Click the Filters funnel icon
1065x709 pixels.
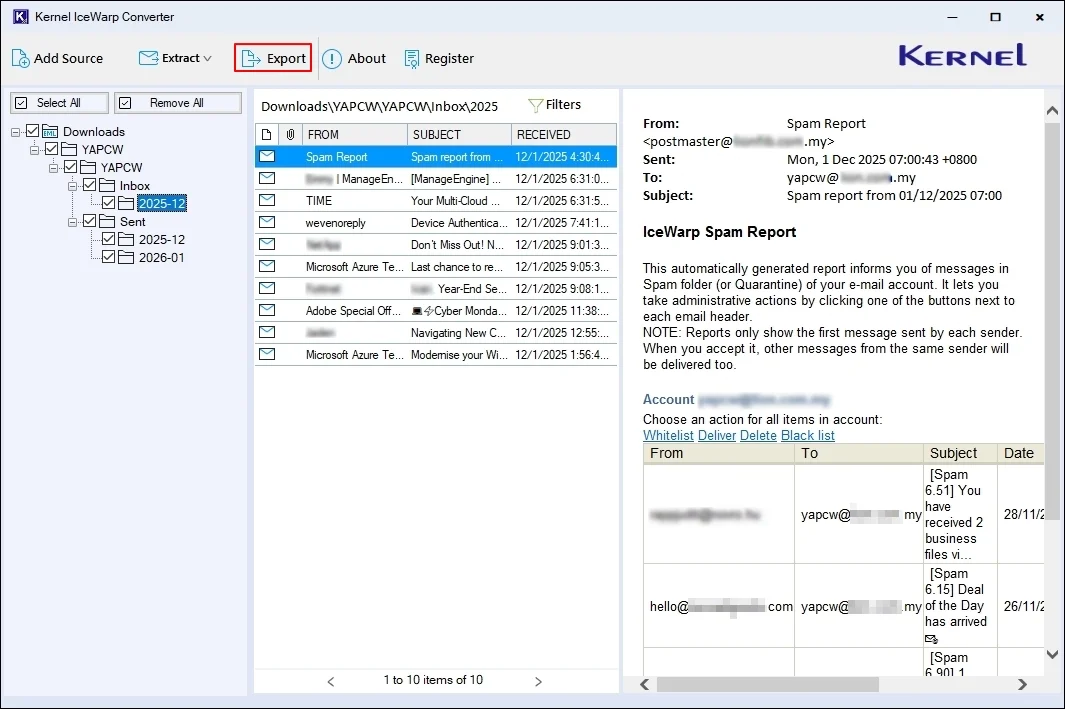(535, 105)
